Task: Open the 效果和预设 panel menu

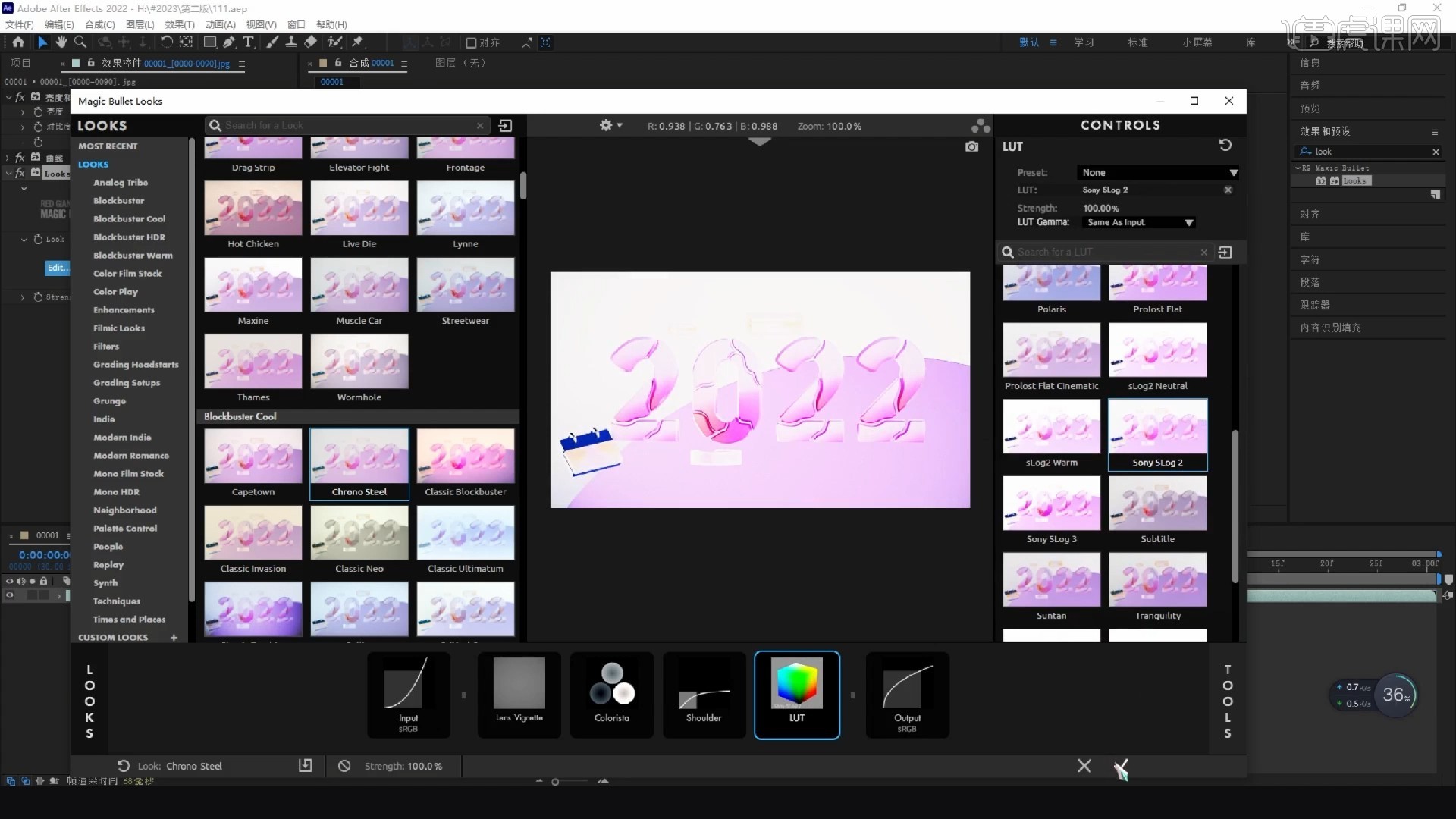Action: [x=1435, y=131]
